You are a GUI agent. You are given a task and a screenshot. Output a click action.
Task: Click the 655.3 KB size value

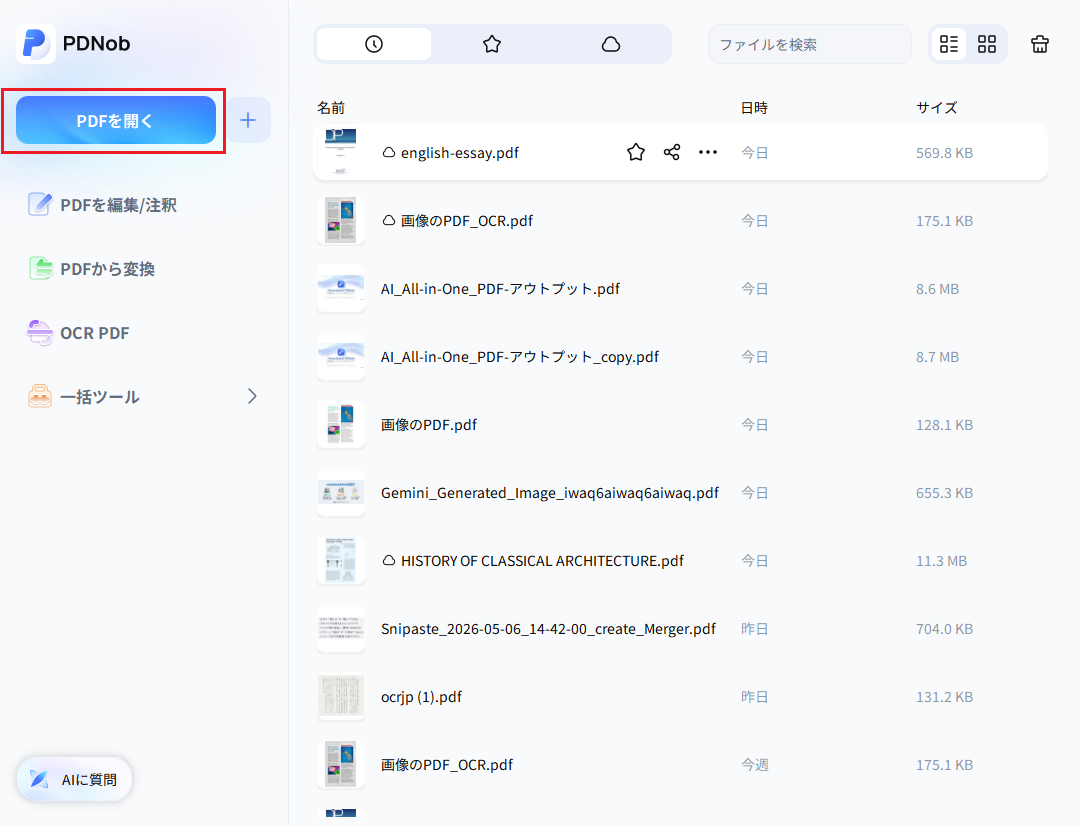pos(944,493)
